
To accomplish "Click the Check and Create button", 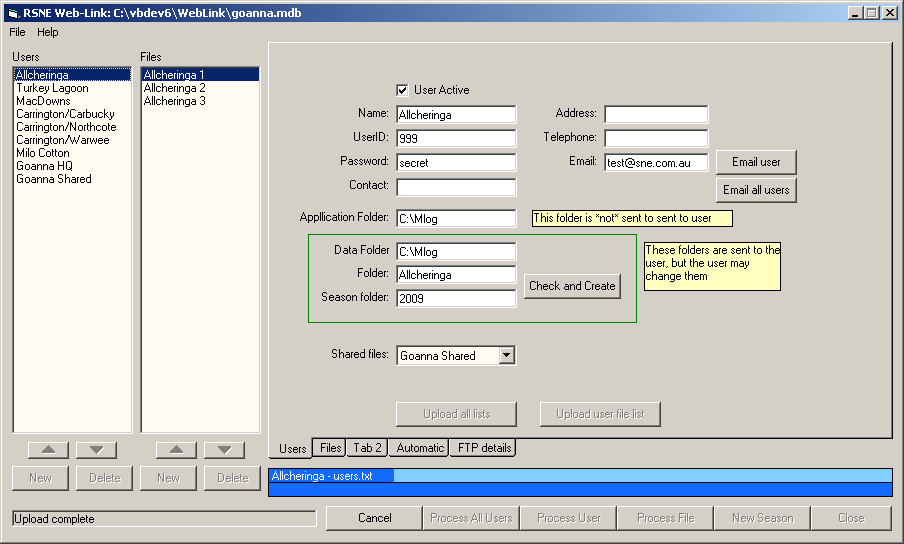I will (572, 286).
